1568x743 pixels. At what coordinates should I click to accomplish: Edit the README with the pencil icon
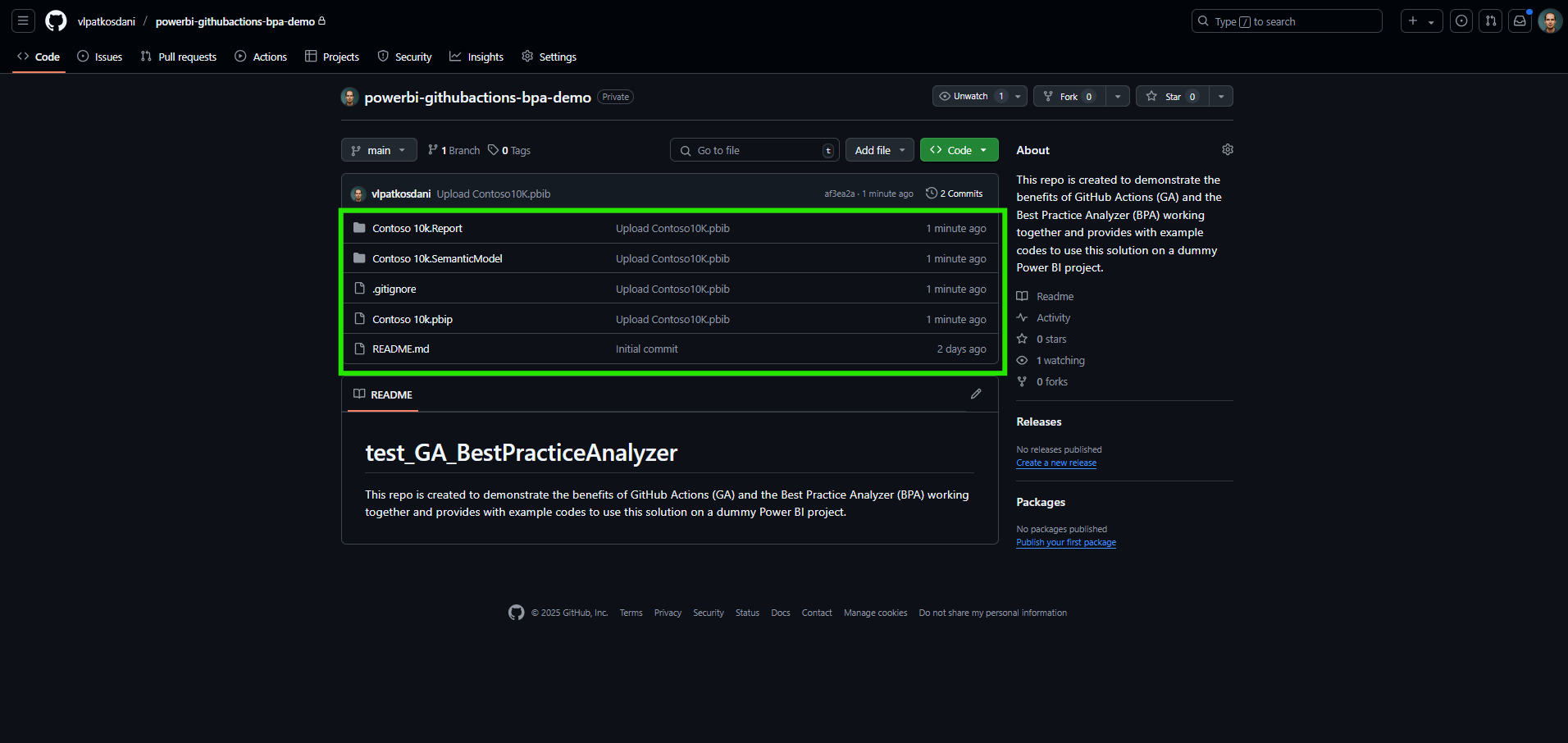click(976, 394)
